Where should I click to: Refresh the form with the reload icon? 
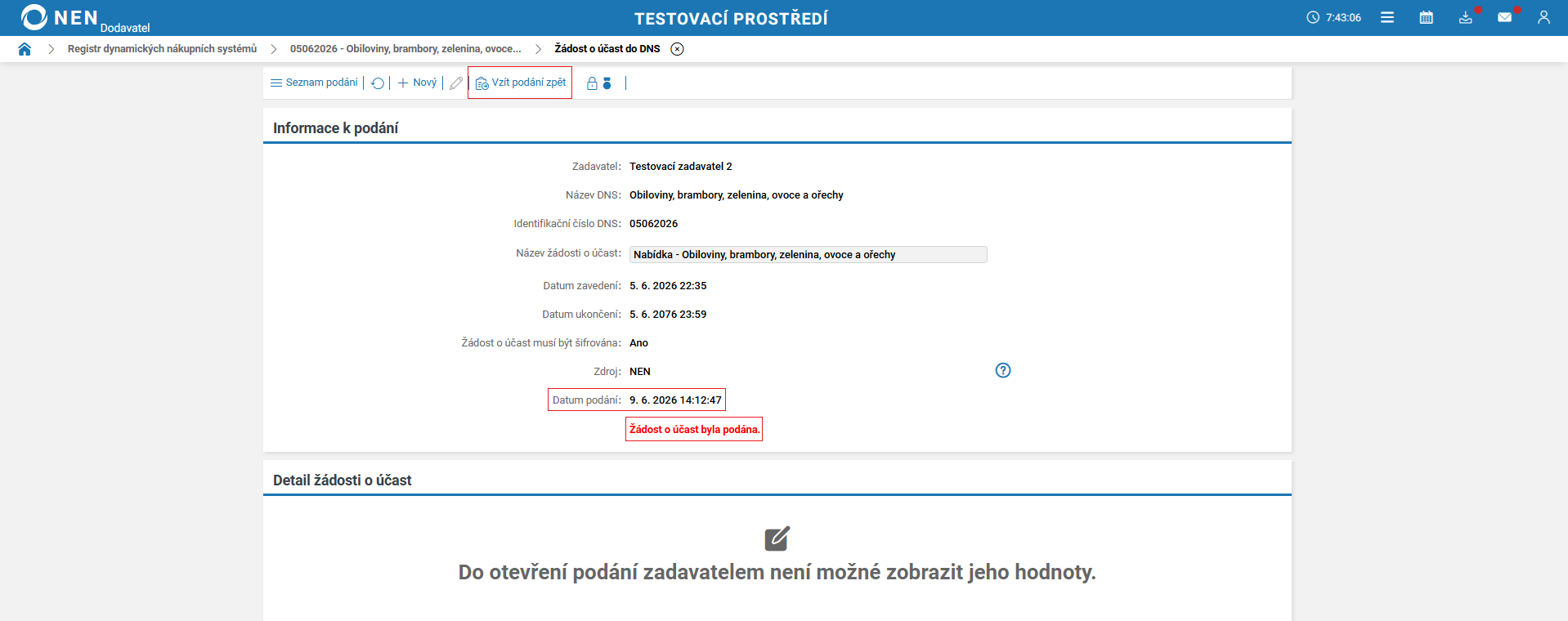point(378,83)
